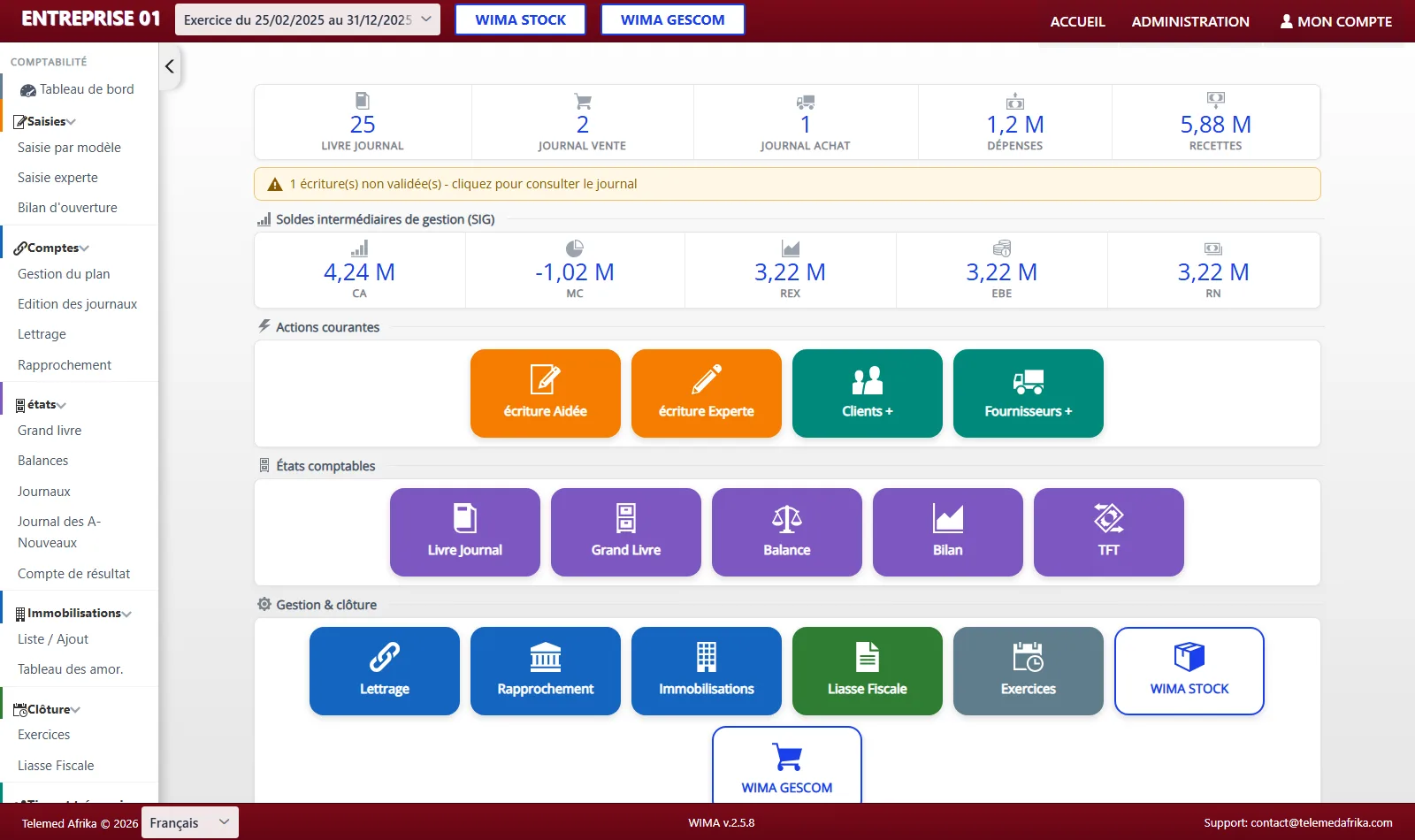This screenshot has height=840, width=1415.
Task: Open the Fournisseurs + truck tile
Action: point(1029,393)
